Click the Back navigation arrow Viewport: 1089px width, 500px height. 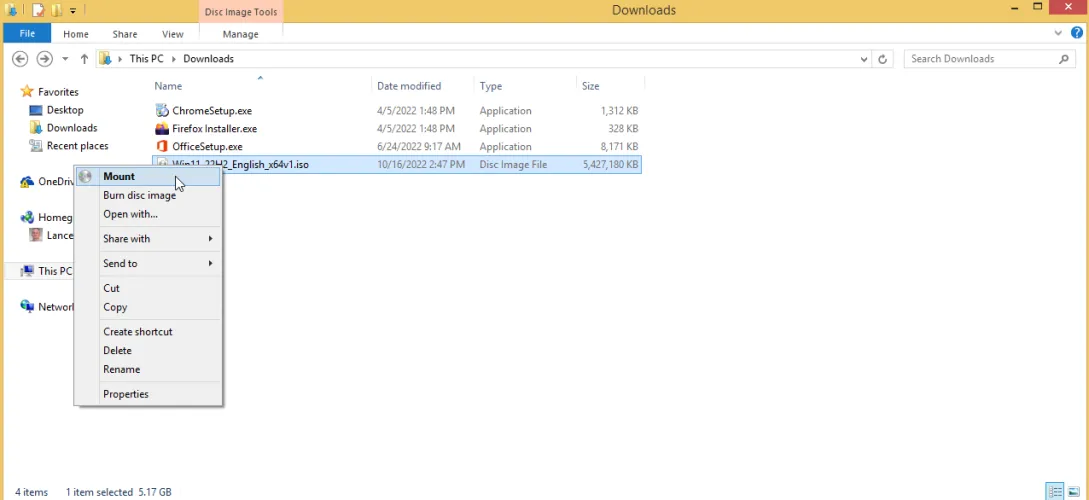(20, 59)
